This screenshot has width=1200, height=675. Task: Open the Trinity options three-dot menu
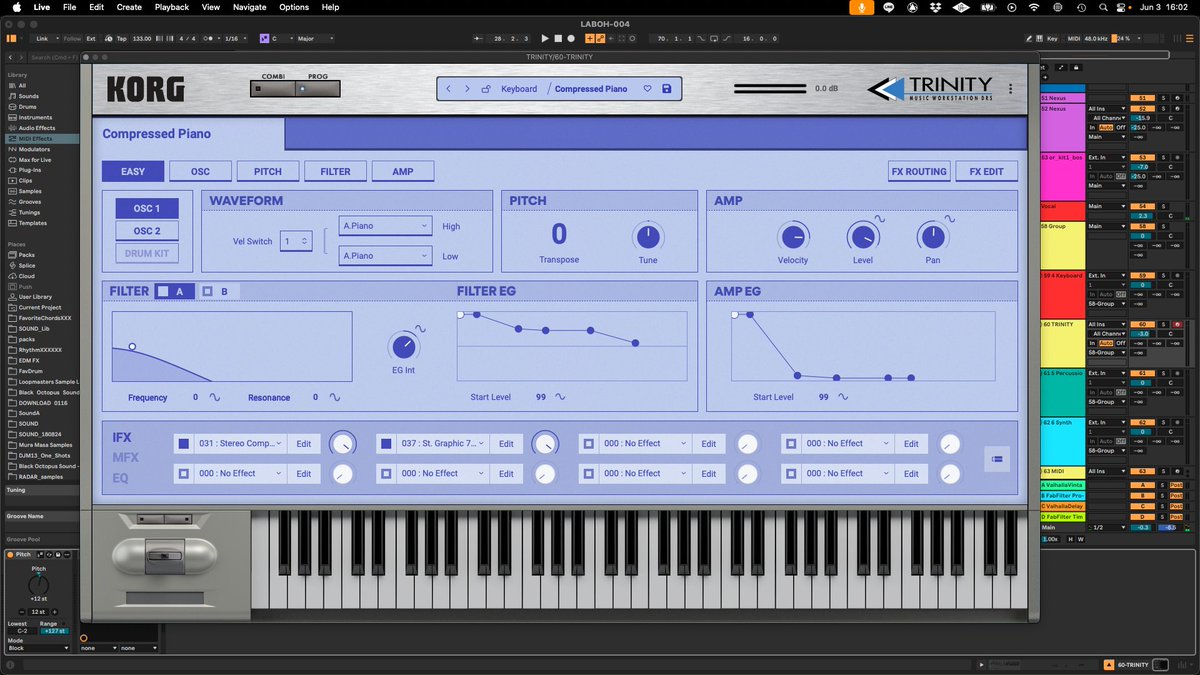point(1011,89)
